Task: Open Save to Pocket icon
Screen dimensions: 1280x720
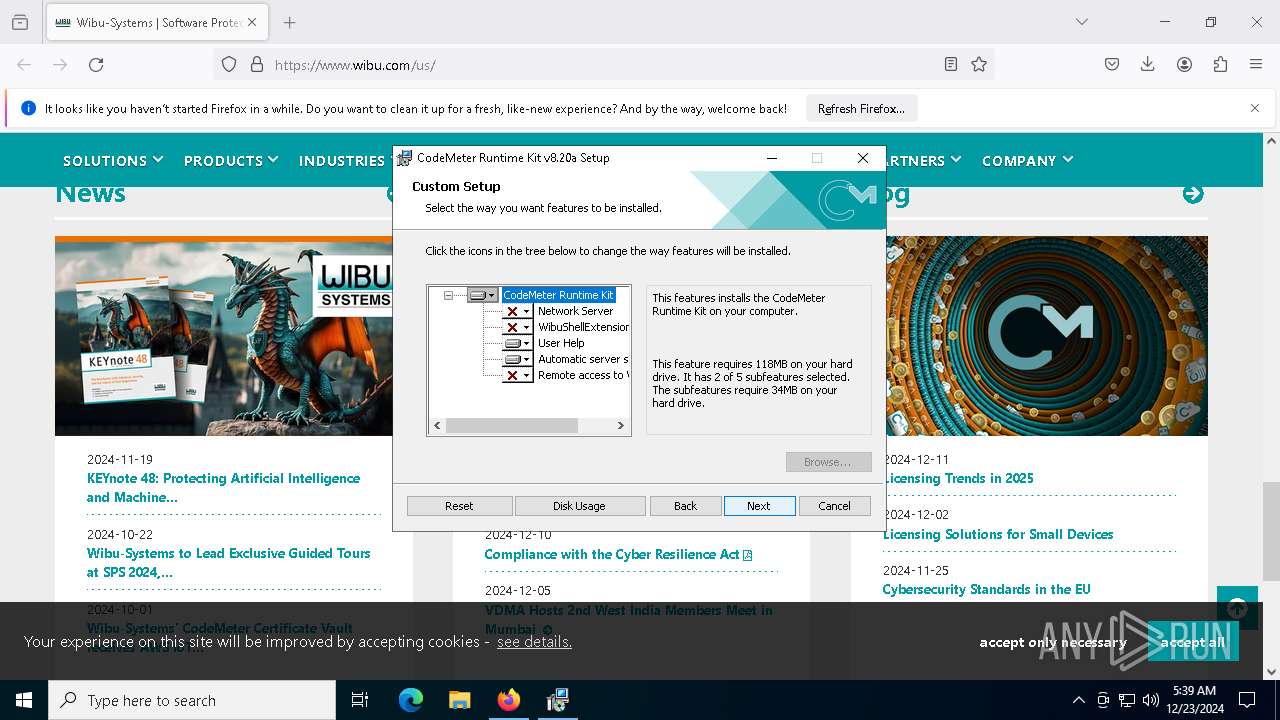Action: (1112, 64)
